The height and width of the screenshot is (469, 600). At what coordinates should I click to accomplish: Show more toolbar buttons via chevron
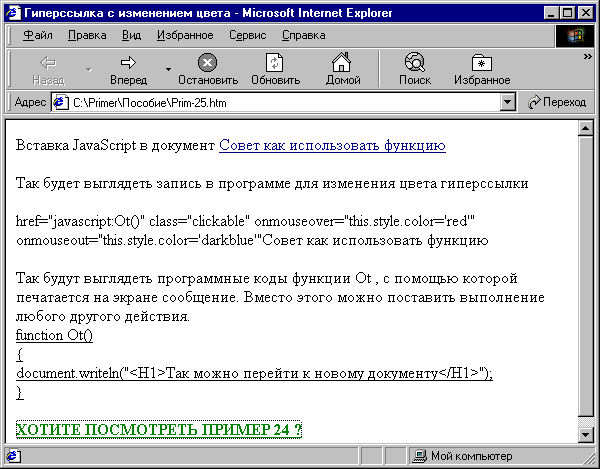(587, 57)
